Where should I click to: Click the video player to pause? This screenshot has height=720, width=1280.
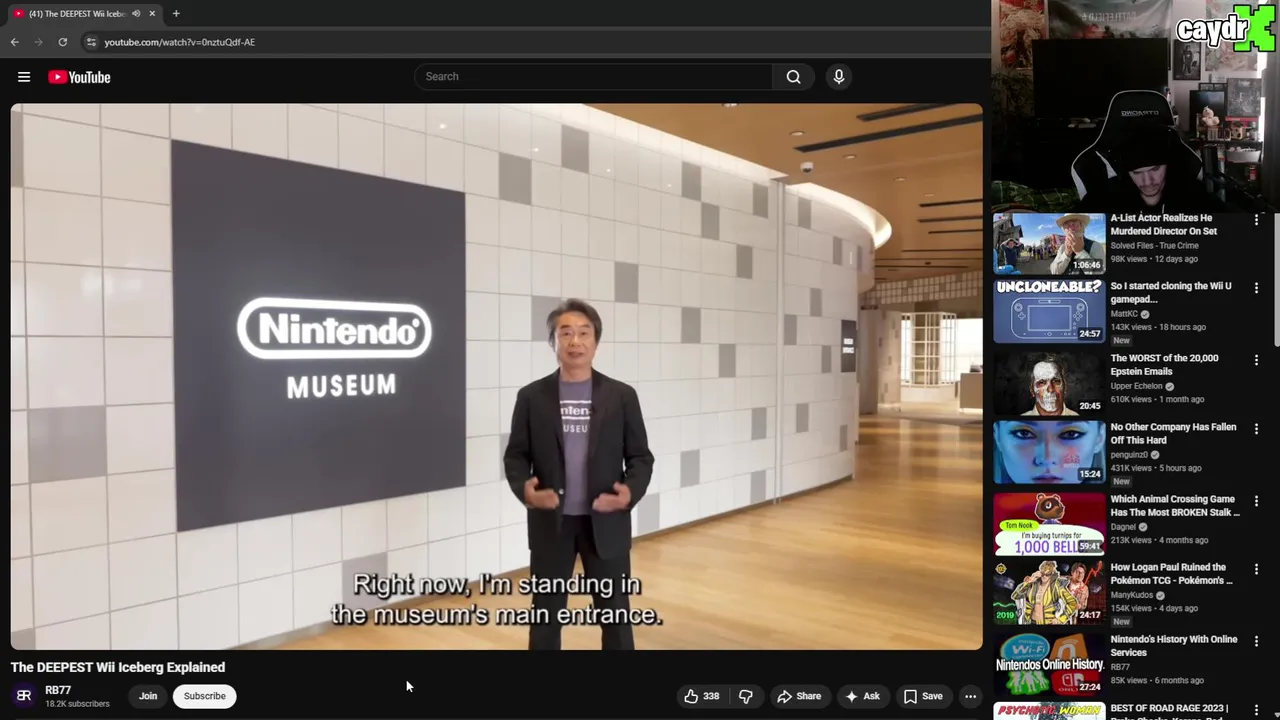pos(496,376)
